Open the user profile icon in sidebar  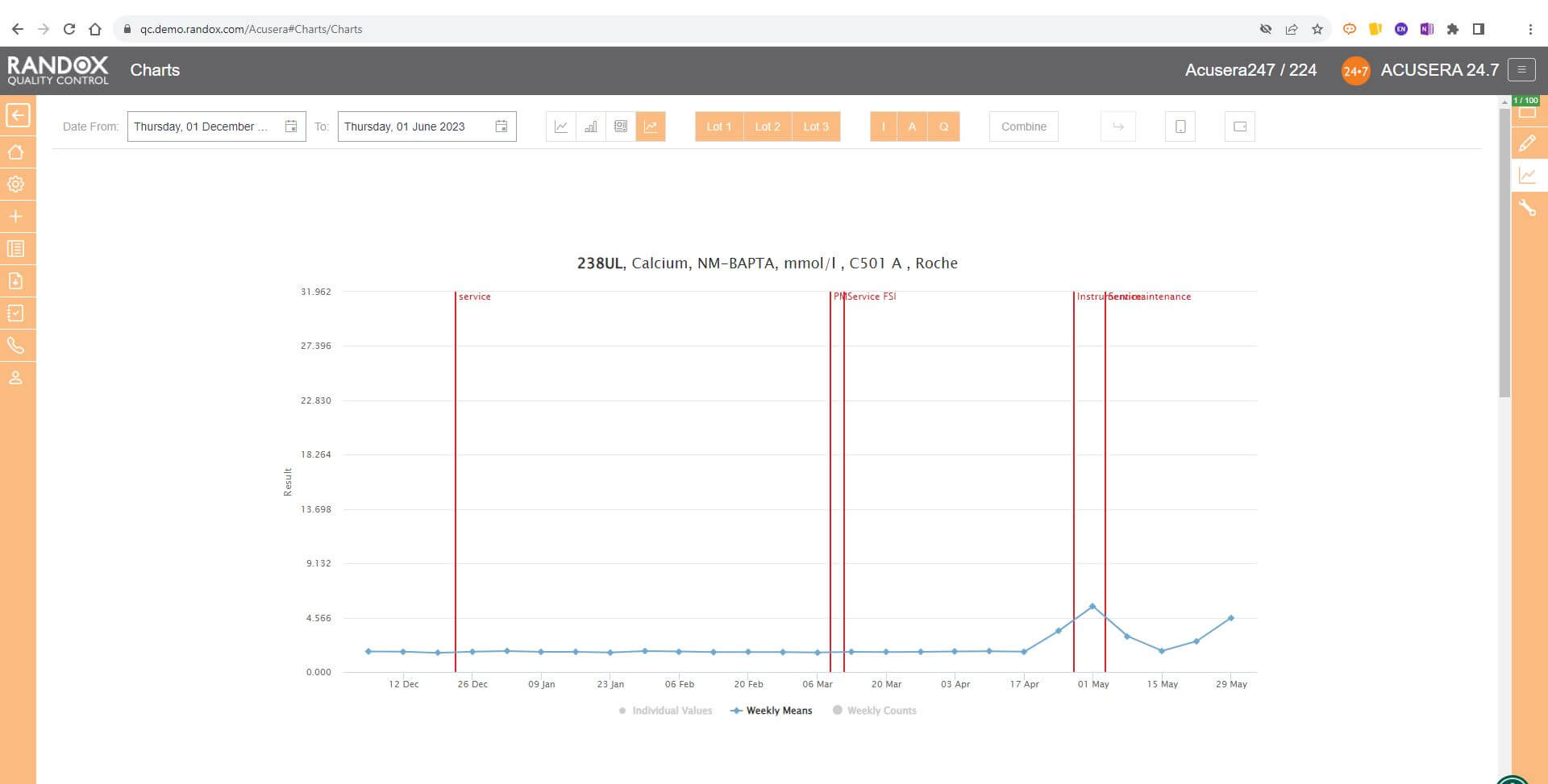[16, 378]
